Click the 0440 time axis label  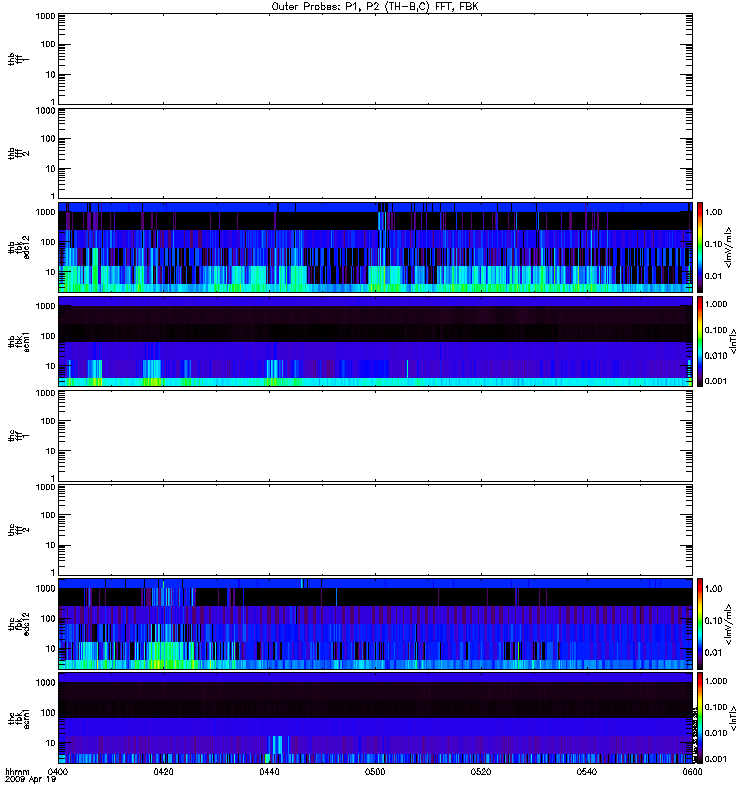269,771
